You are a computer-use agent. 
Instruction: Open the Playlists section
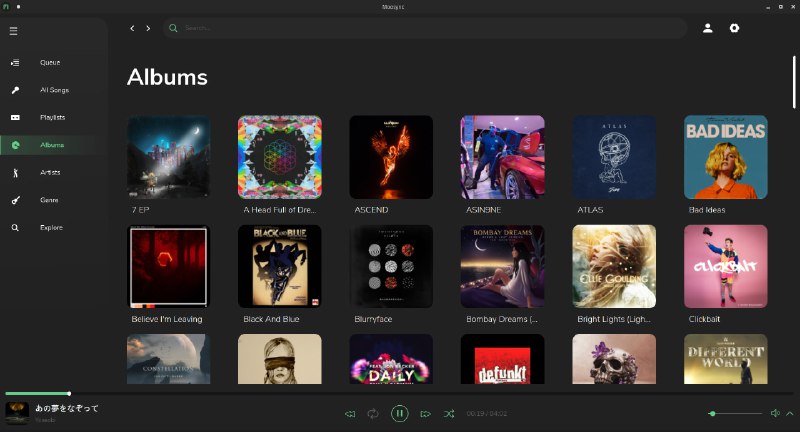52,117
